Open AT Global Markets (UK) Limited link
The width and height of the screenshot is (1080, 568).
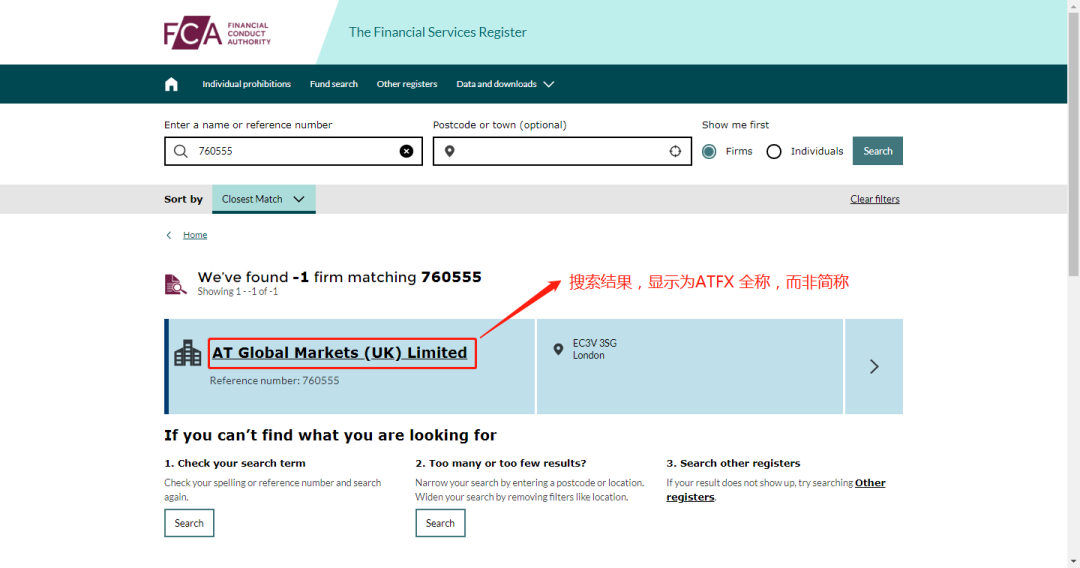(x=340, y=353)
